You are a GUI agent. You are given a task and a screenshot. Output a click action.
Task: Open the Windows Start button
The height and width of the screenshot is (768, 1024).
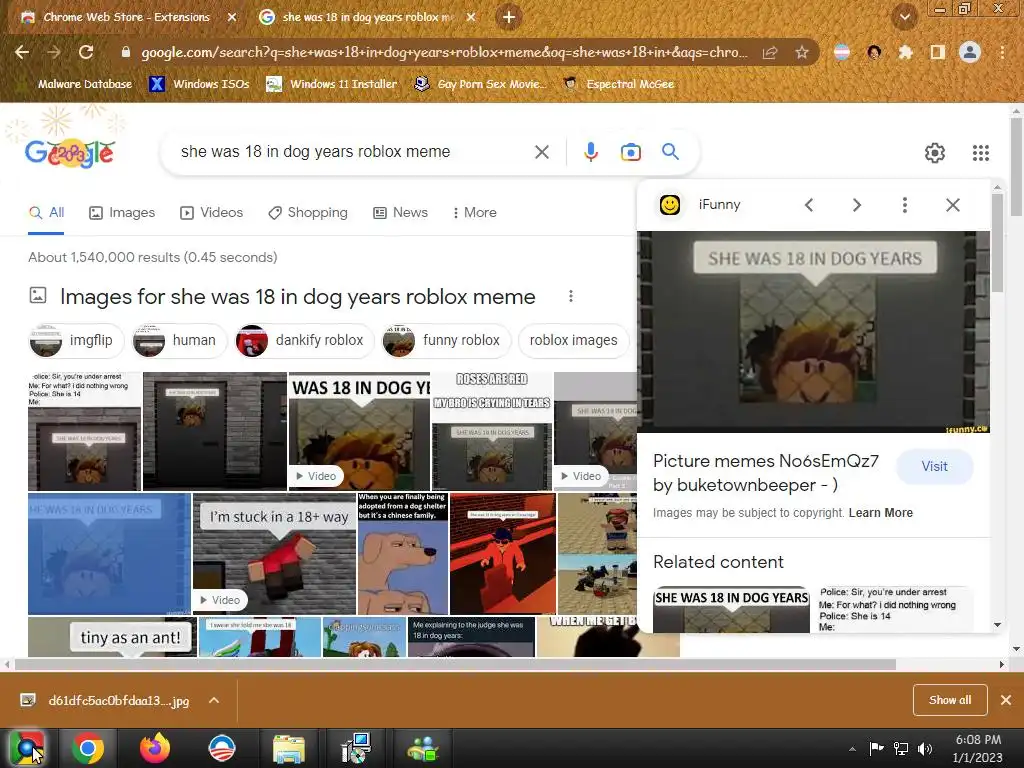point(27,748)
